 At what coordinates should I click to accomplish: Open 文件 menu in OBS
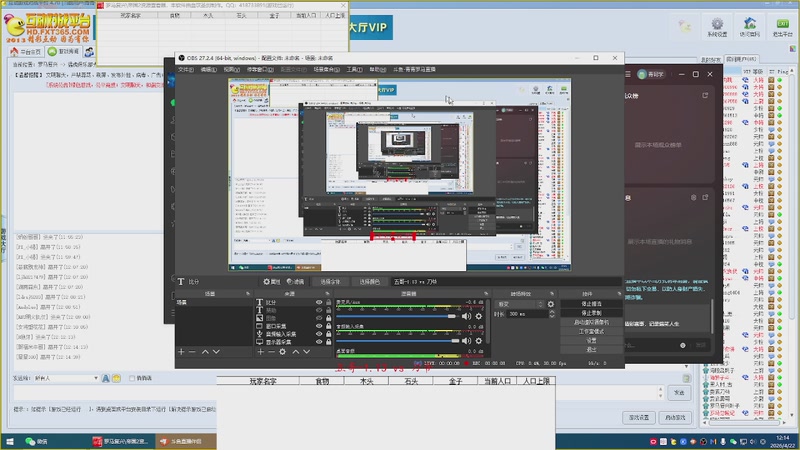185,69
